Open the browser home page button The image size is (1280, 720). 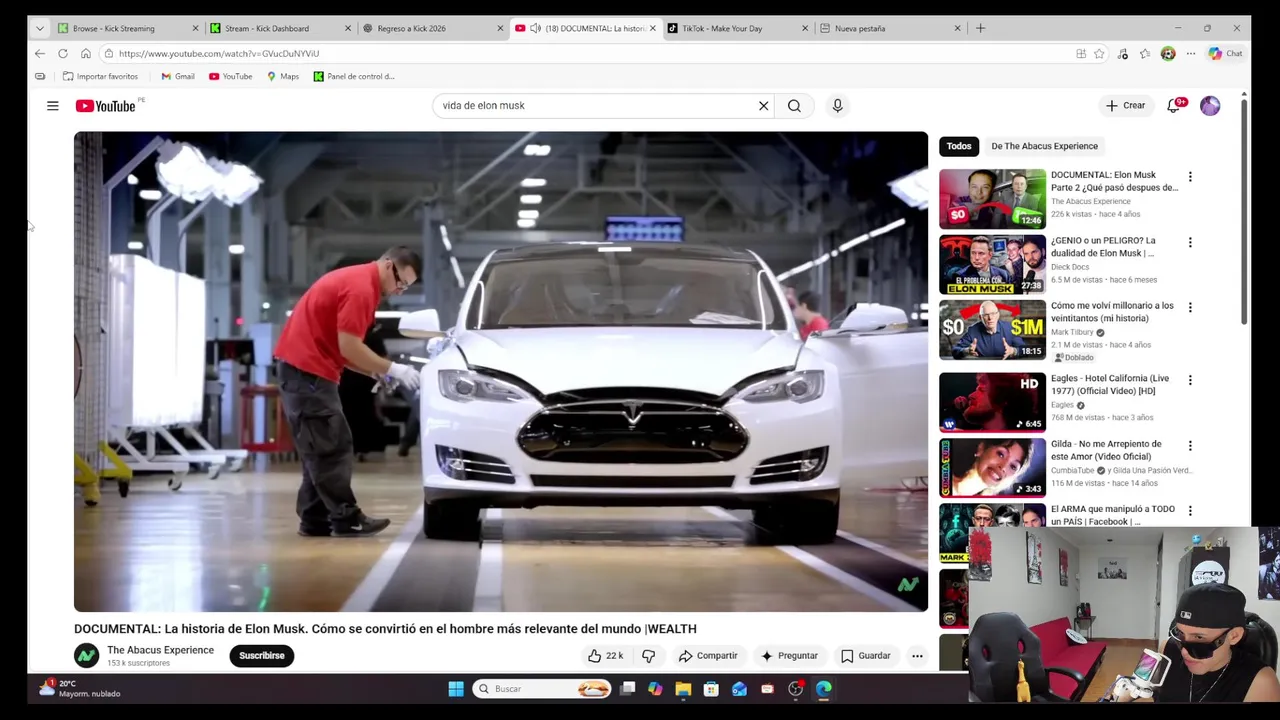86,54
